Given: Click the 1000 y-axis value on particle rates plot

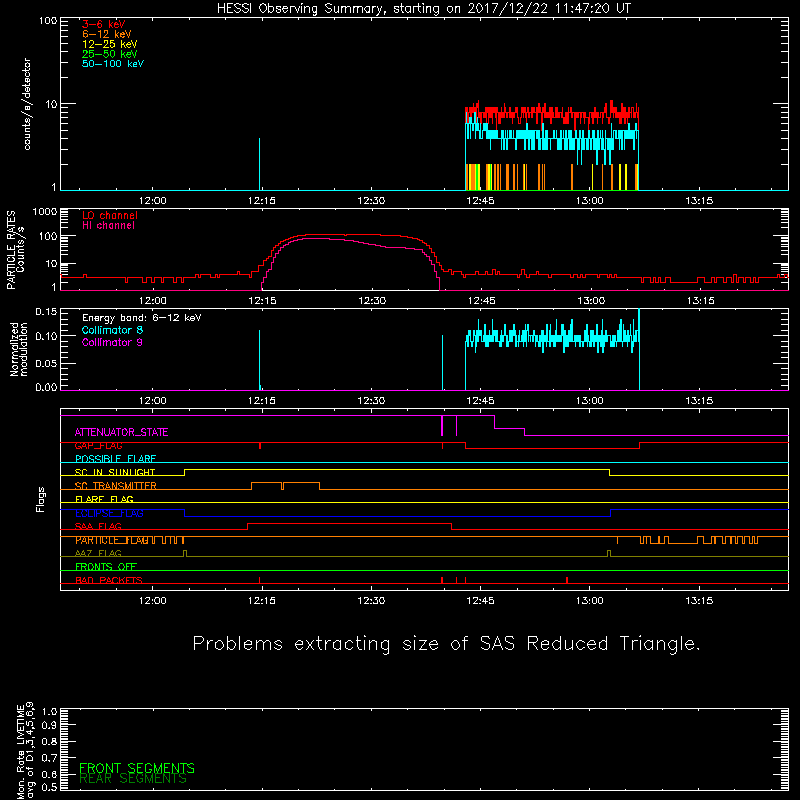Looking at the screenshot, I should 45,212.
